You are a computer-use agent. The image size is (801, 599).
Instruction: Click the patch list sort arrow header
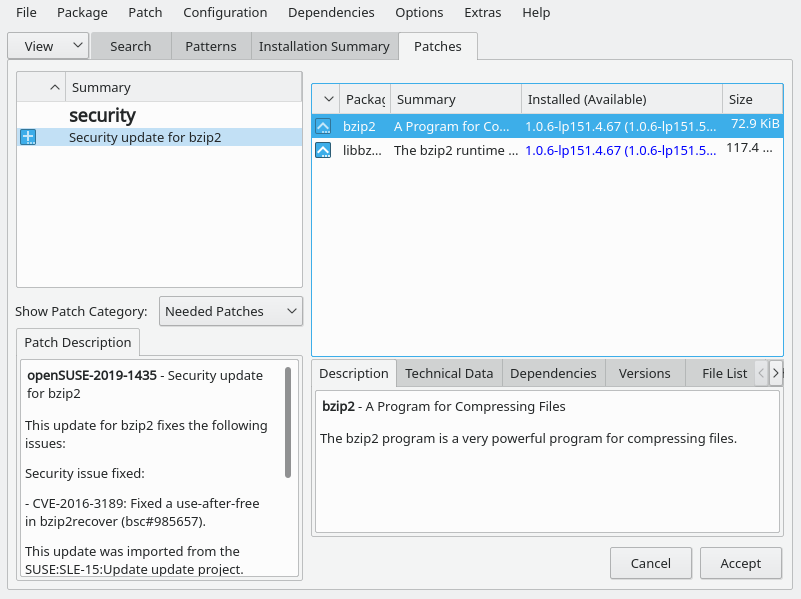pyautogui.click(x=54, y=88)
